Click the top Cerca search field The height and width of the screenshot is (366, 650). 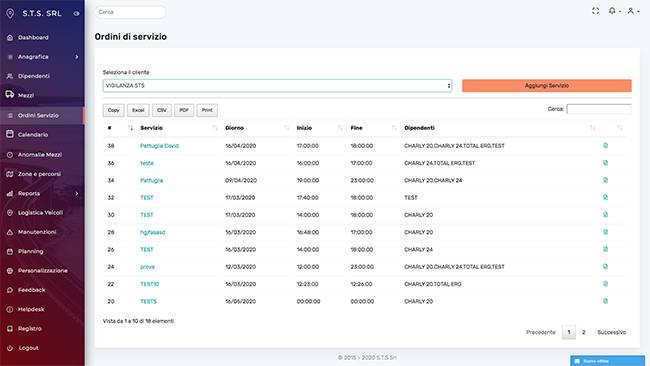point(130,12)
